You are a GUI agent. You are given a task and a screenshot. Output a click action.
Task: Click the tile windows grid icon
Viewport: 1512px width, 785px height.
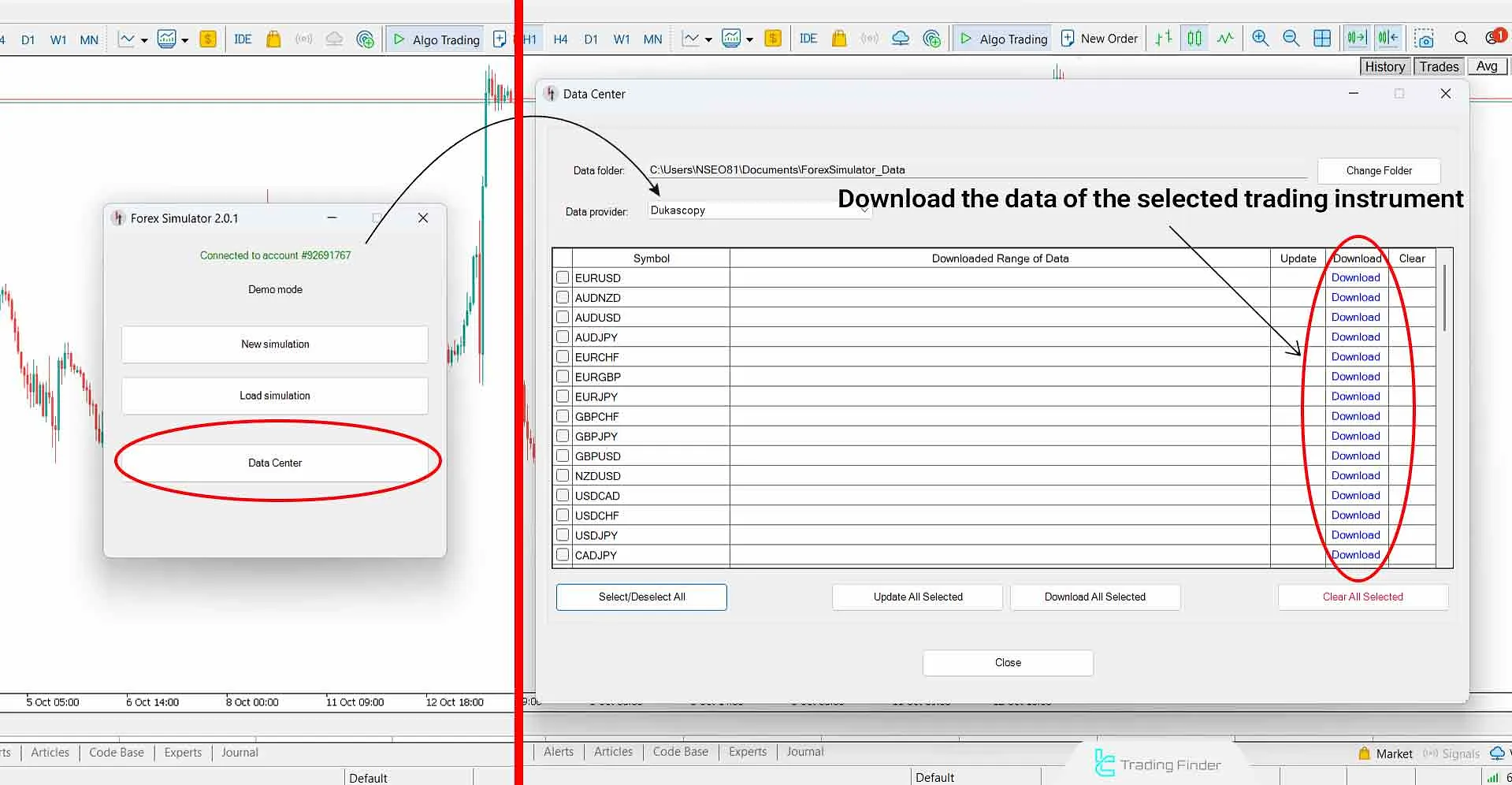[1323, 38]
